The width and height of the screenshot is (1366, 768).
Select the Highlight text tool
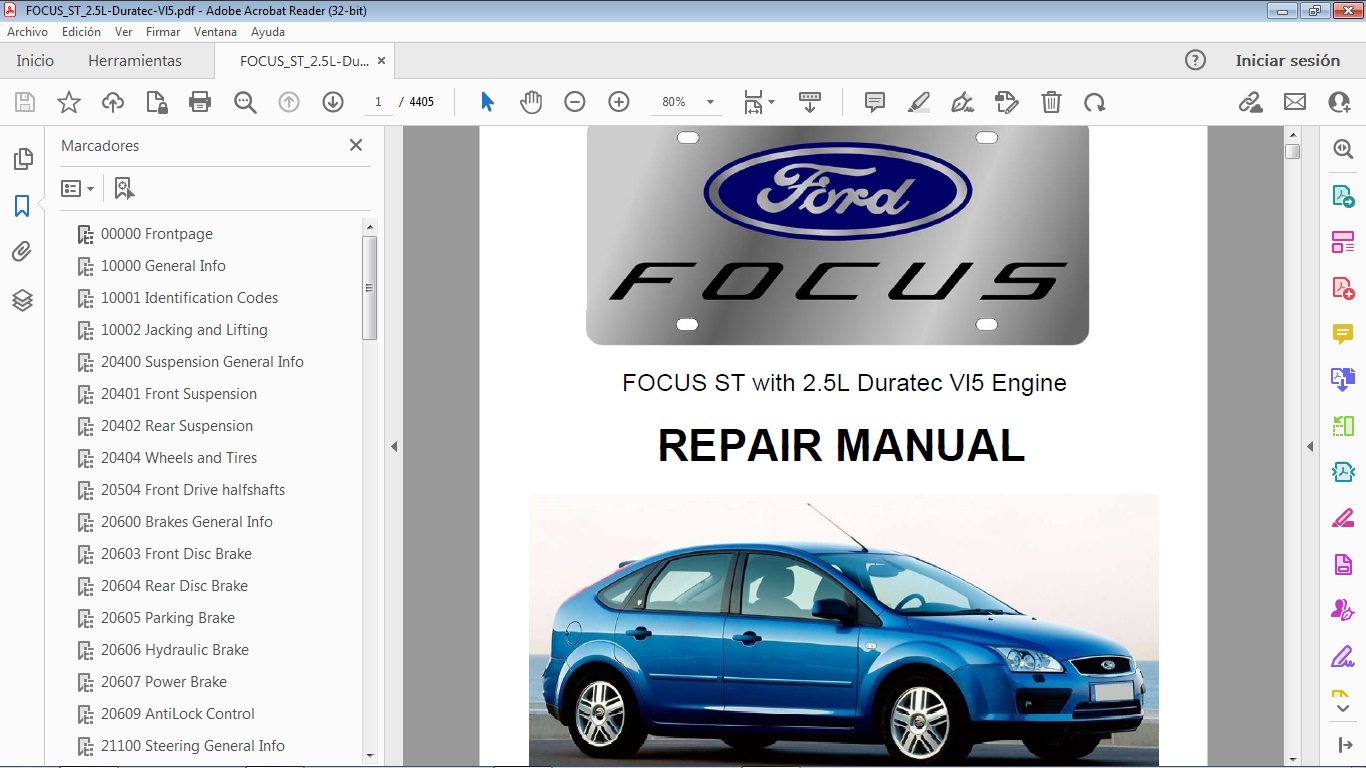click(918, 101)
